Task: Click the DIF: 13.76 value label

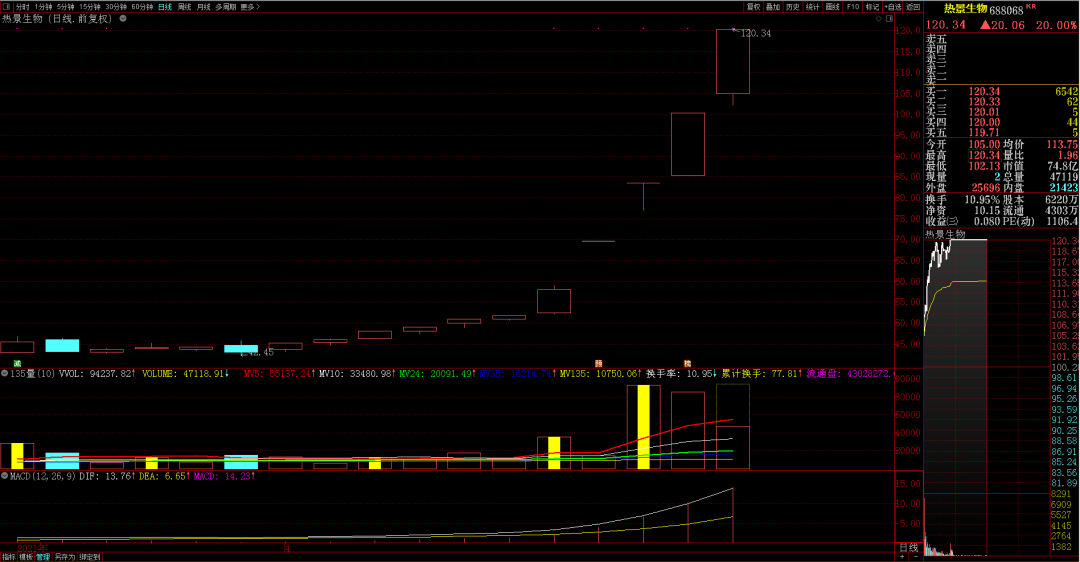Action: [106, 476]
